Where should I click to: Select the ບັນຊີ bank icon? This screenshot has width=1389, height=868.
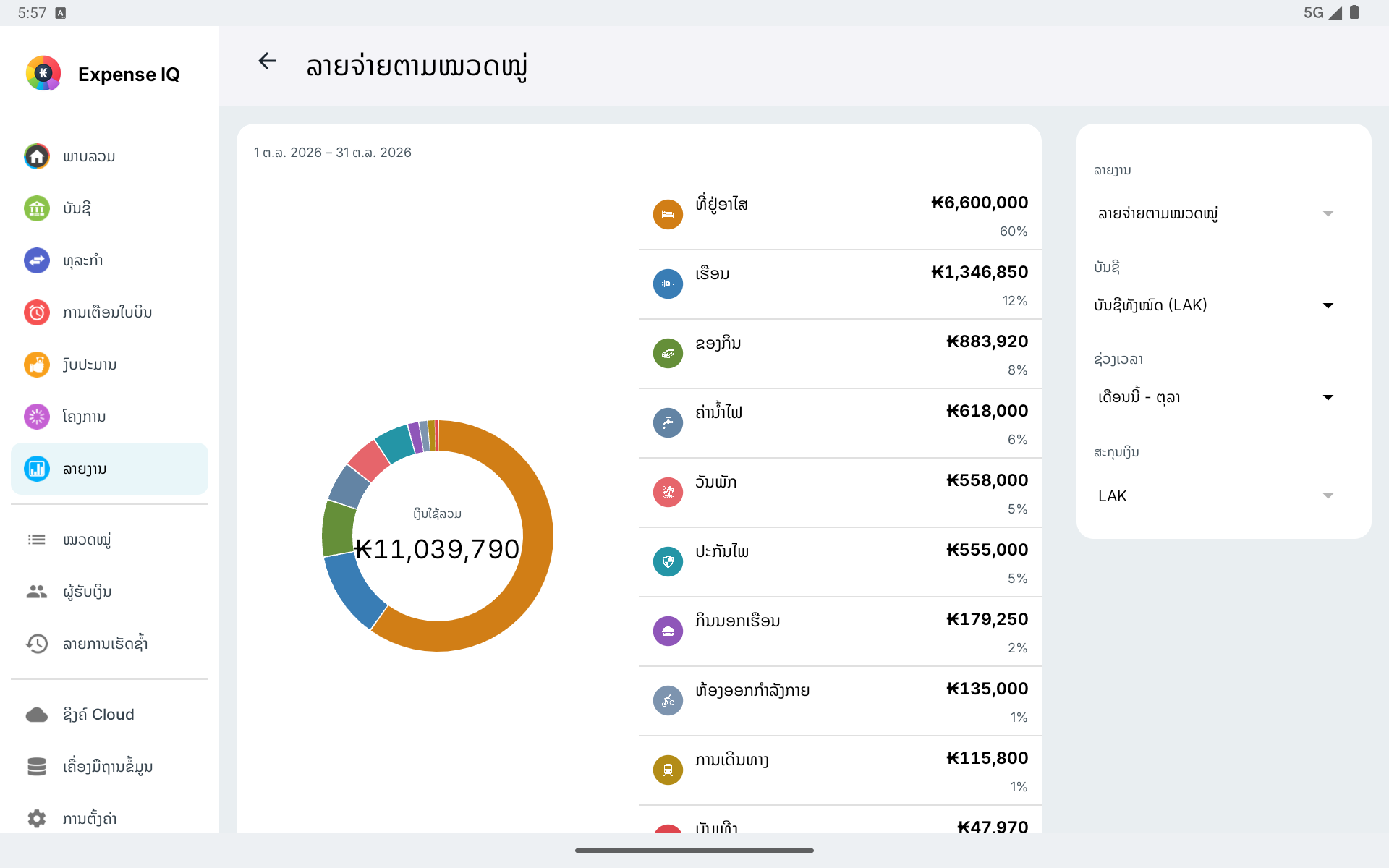(37, 208)
